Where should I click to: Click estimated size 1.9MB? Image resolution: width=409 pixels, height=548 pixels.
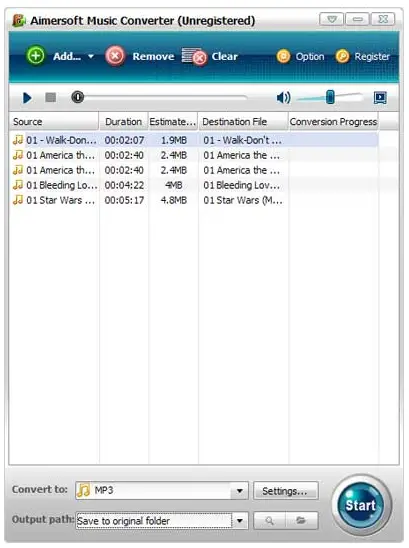[x=174, y=140]
